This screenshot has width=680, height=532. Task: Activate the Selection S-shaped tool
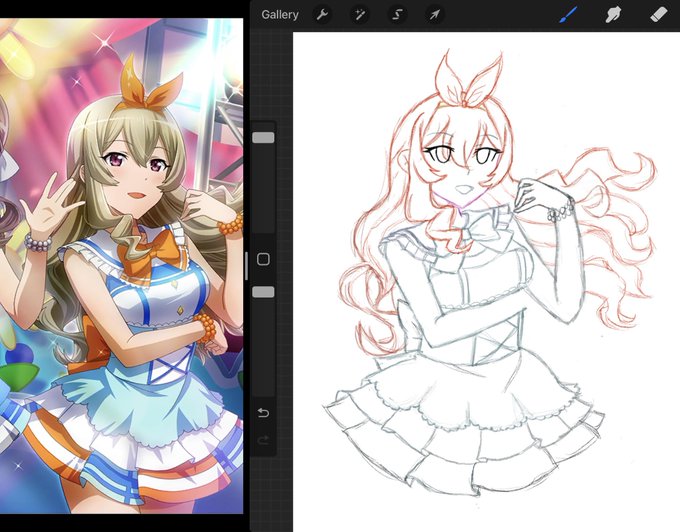[x=397, y=15]
